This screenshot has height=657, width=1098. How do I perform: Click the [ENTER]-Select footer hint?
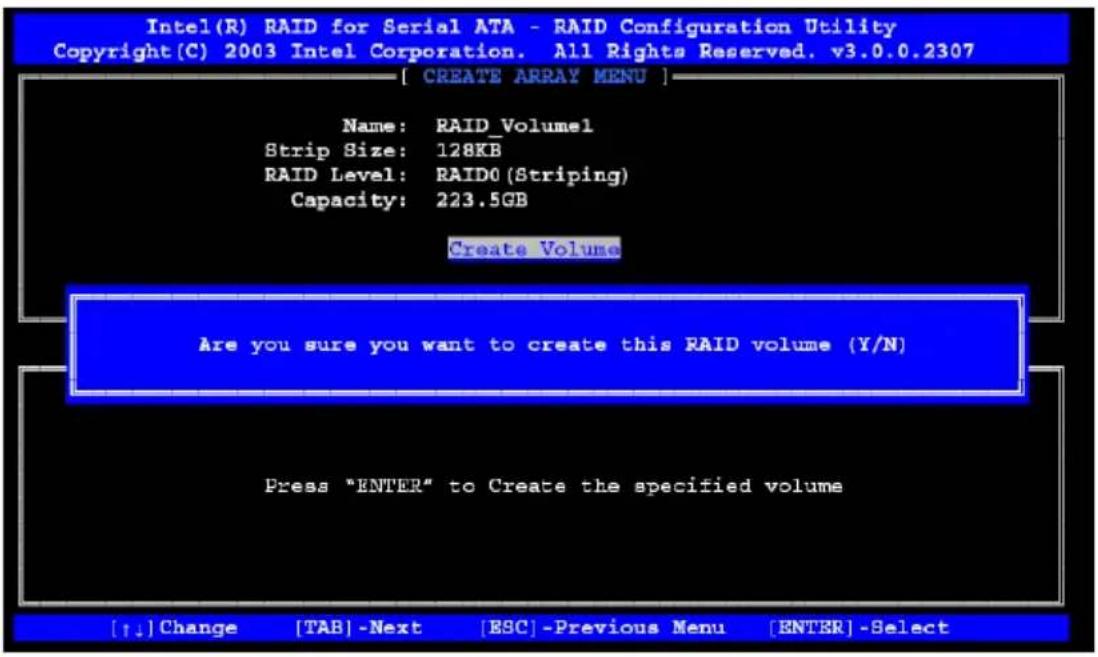pos(859,628)
